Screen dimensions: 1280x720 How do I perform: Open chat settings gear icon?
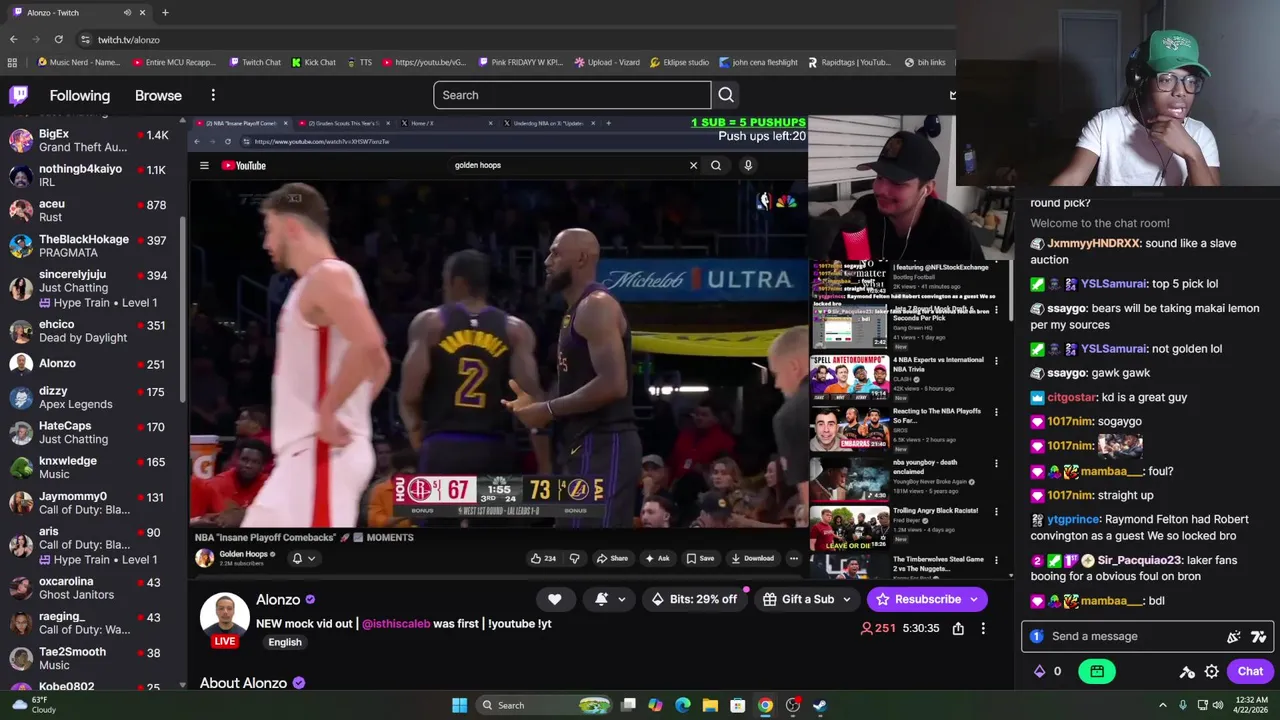(x=1212, y=672)
